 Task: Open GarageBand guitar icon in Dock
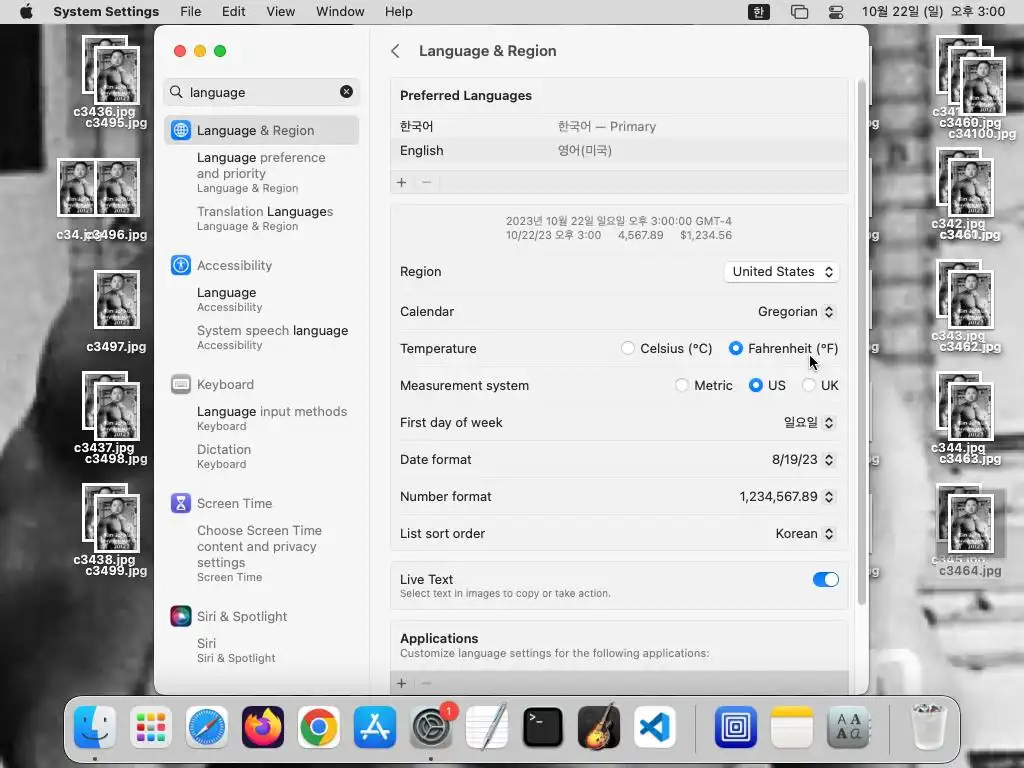tap(599, 727)
